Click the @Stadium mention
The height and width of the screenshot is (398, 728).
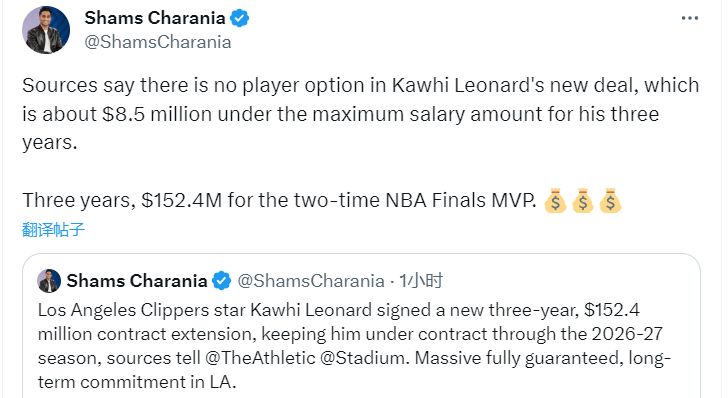pos(365,358)
